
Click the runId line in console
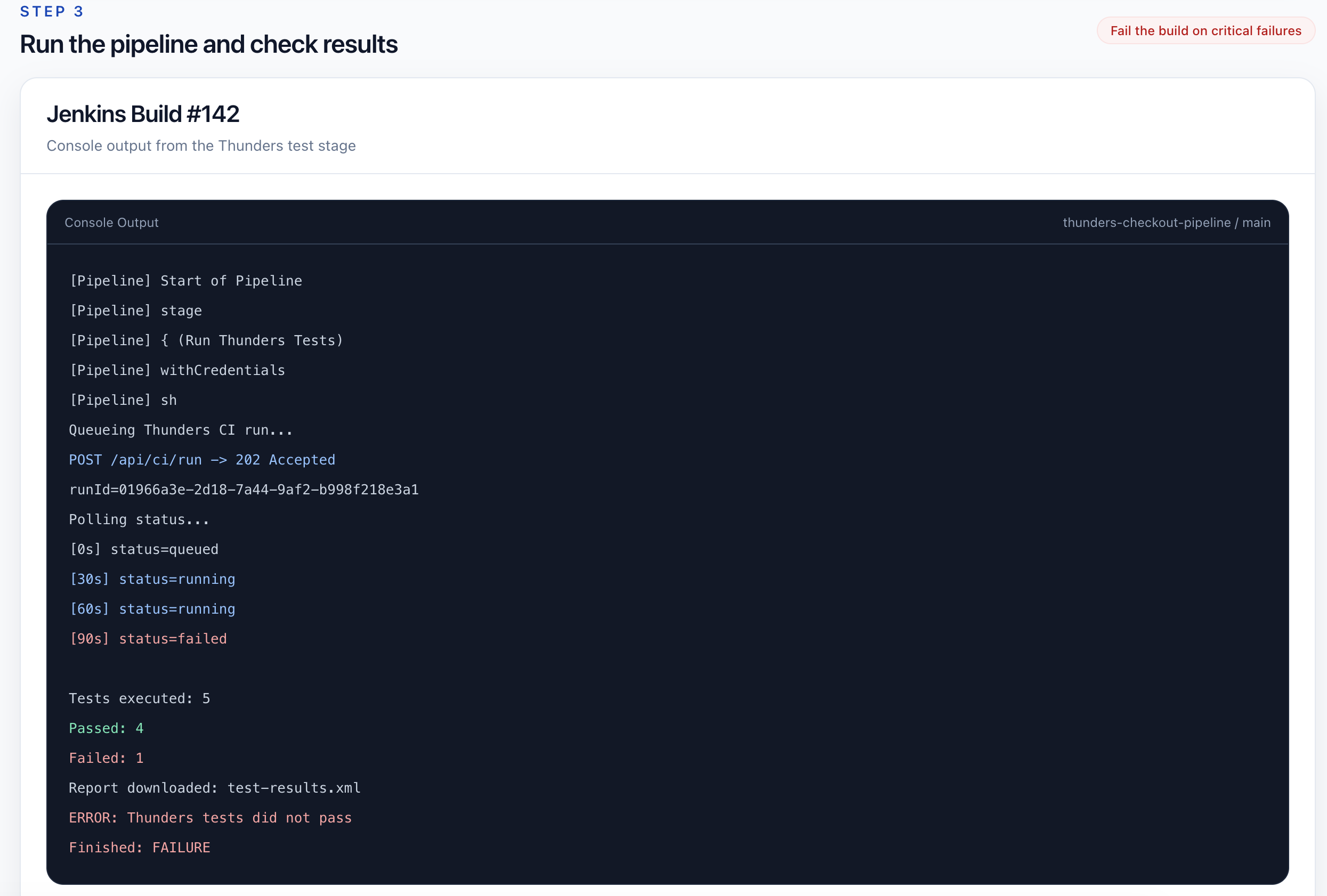click(244, 490)
